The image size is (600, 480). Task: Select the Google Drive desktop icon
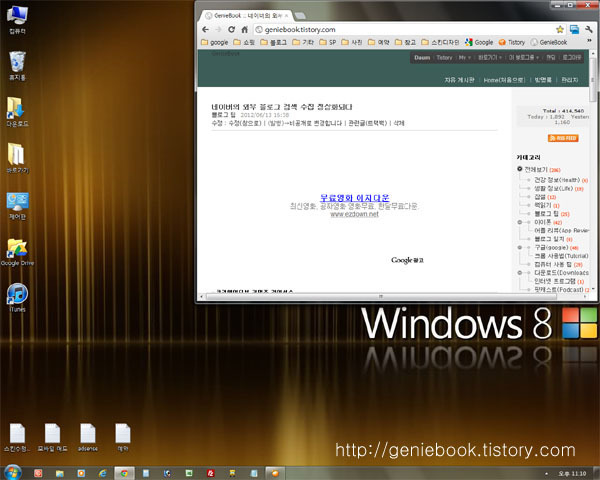tap(18, 252)
